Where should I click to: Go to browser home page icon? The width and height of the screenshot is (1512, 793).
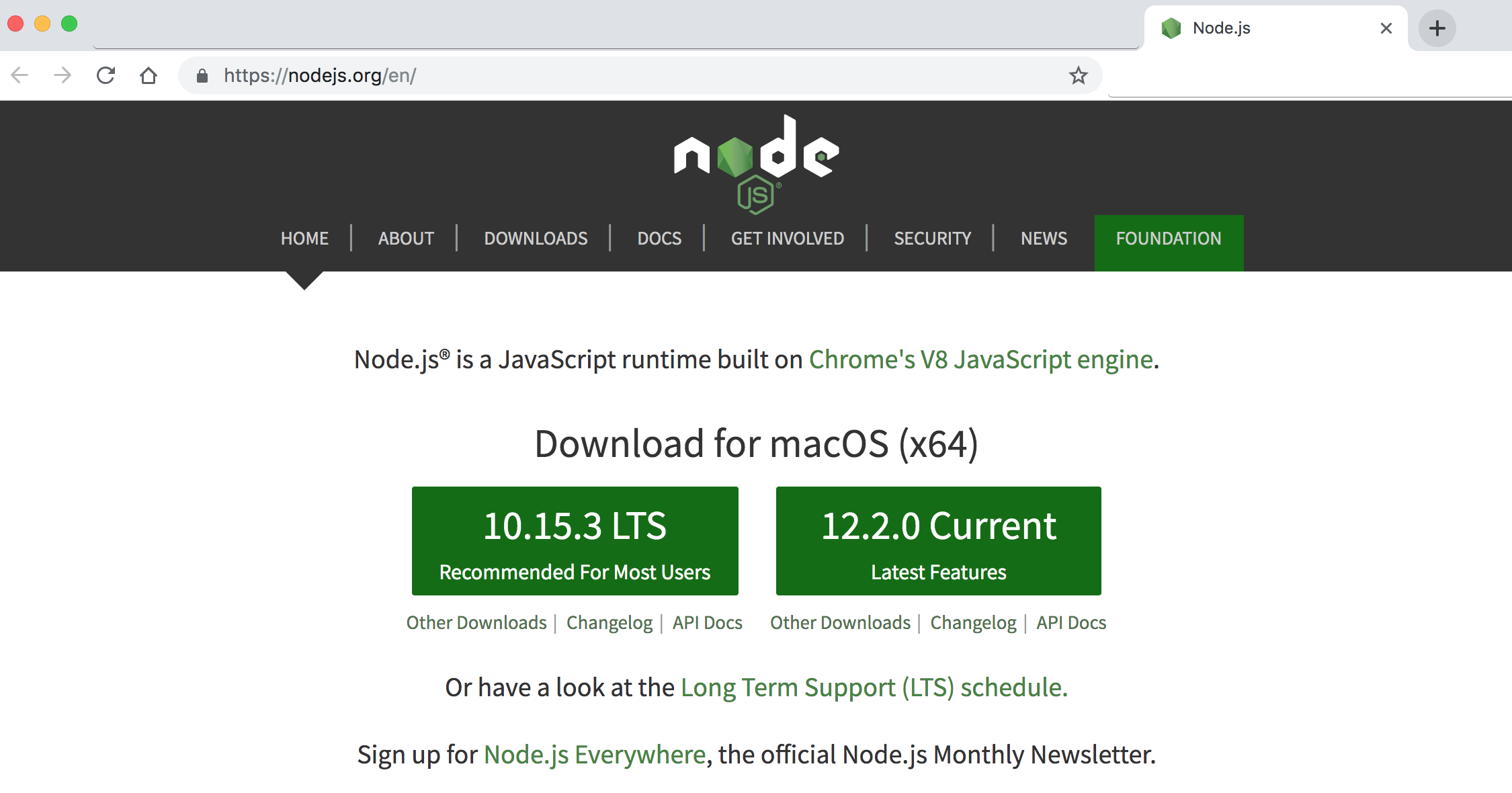point(149,75)
